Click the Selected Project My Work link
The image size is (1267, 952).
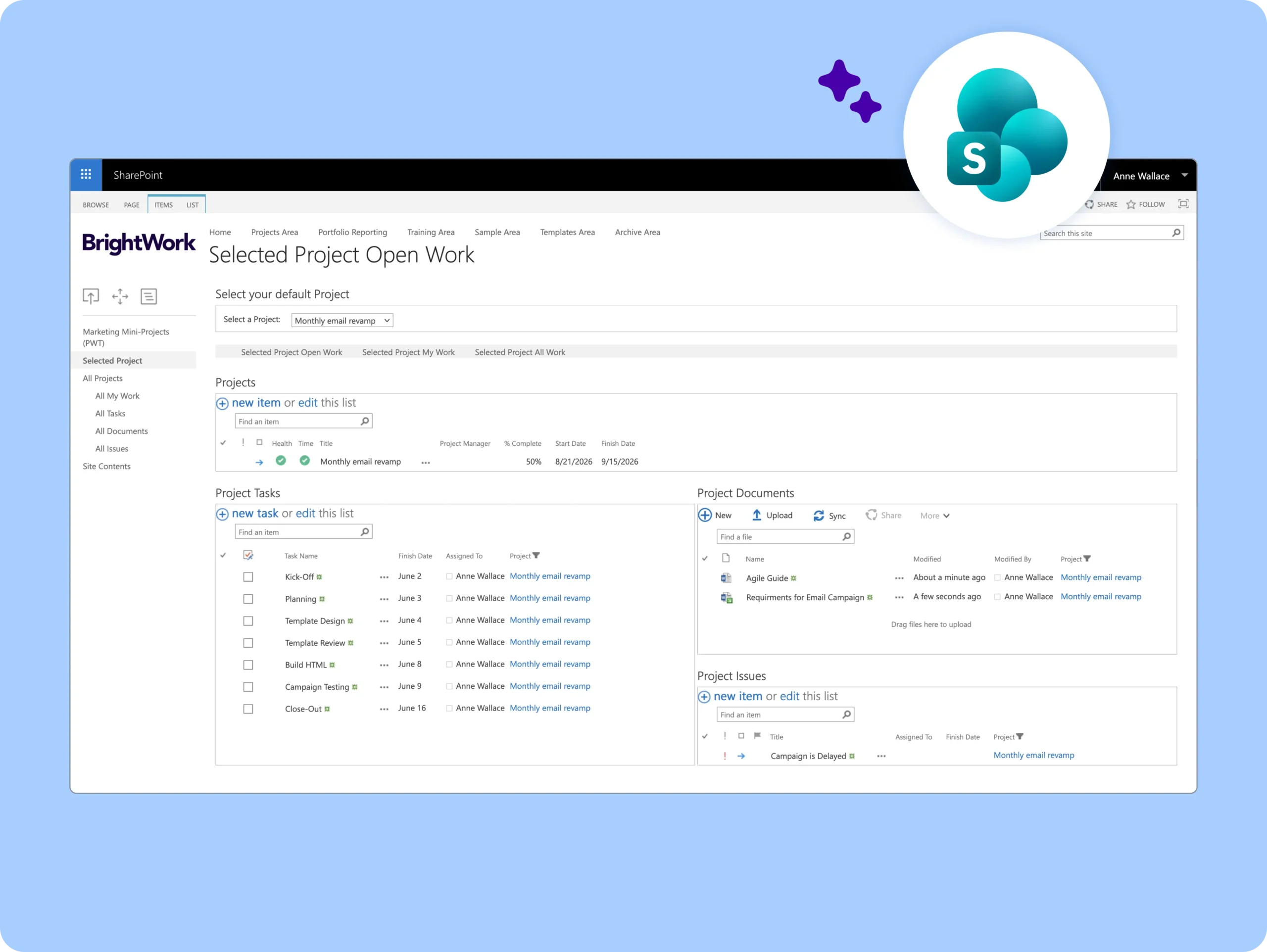click(408, 352)
